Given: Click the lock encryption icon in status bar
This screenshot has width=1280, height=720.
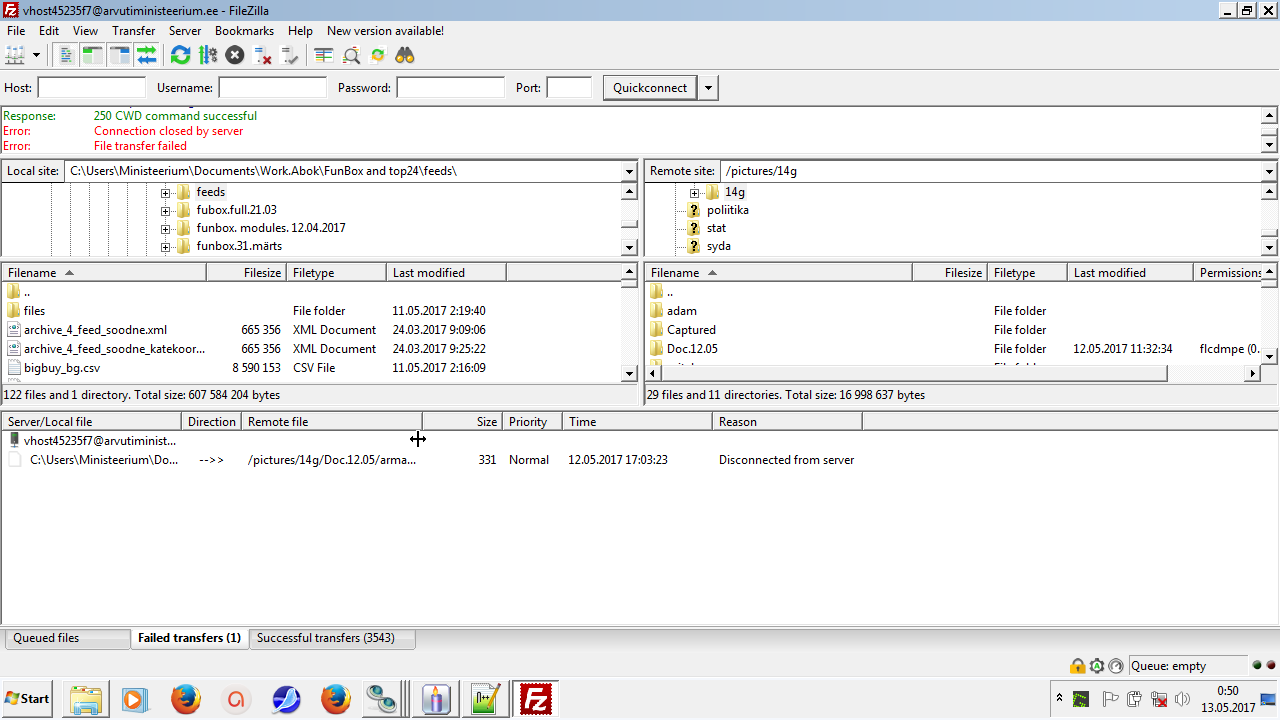Looking at the screenshot, I should 1077,666.
